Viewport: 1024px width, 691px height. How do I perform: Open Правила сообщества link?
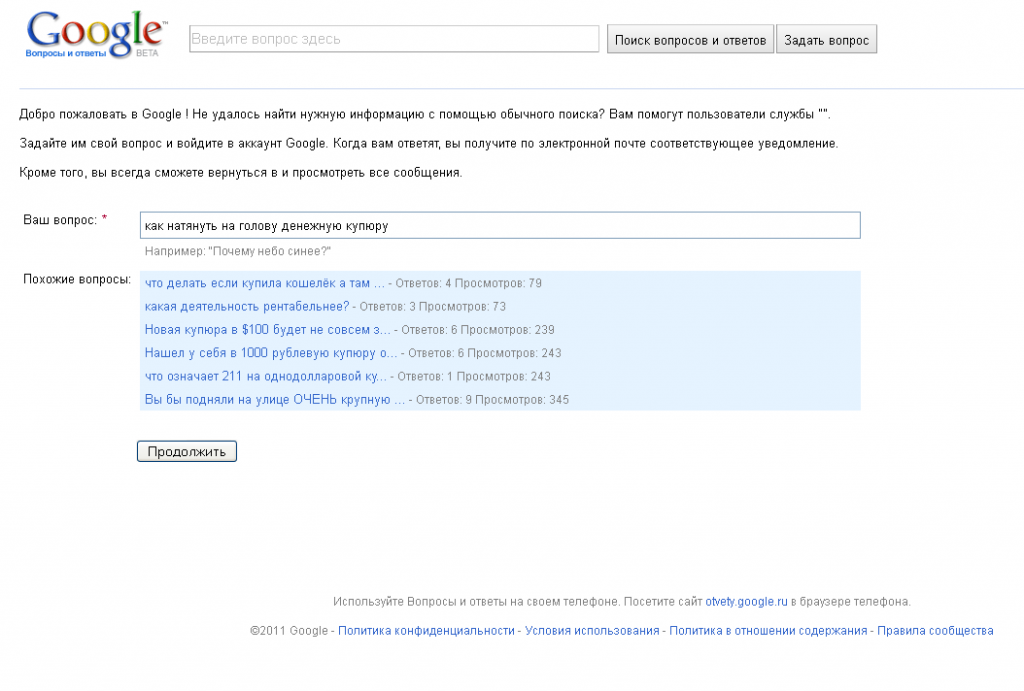point(935,631)
